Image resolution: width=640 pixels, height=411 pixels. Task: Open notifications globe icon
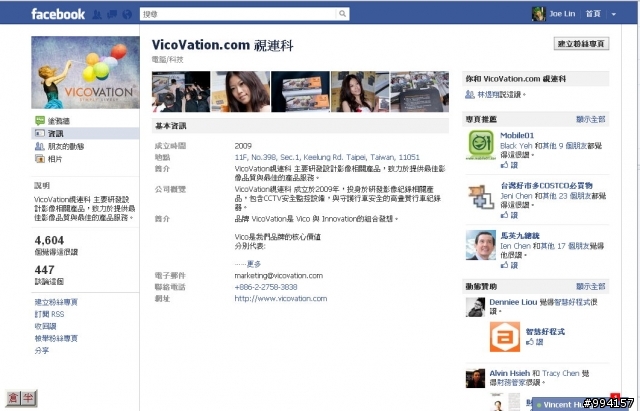click(127, 14)
